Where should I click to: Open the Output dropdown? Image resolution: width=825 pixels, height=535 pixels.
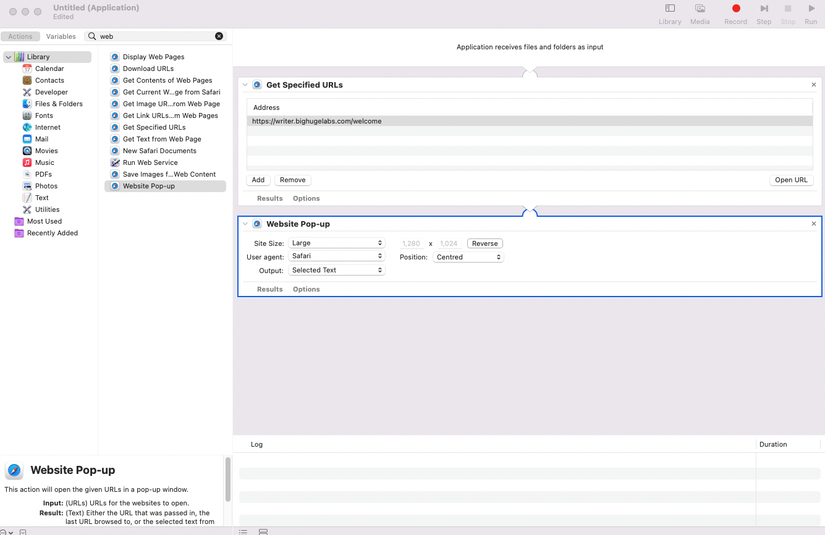(336, 270)
